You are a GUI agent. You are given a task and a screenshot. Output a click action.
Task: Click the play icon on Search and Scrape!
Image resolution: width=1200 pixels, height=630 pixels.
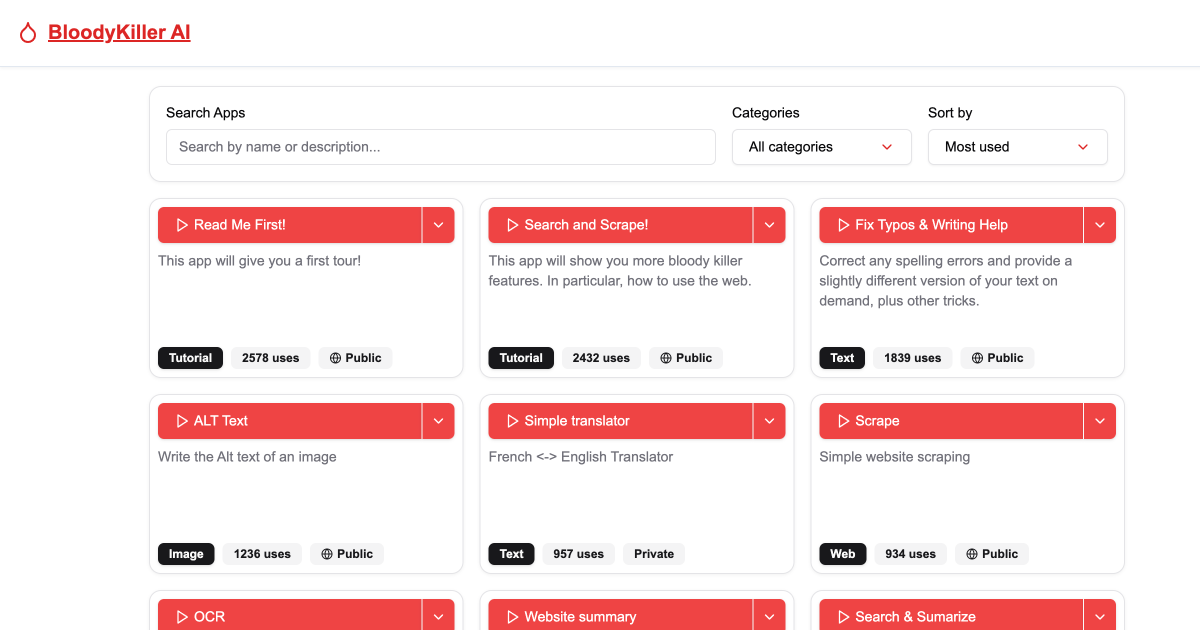[x=512, y=225]
